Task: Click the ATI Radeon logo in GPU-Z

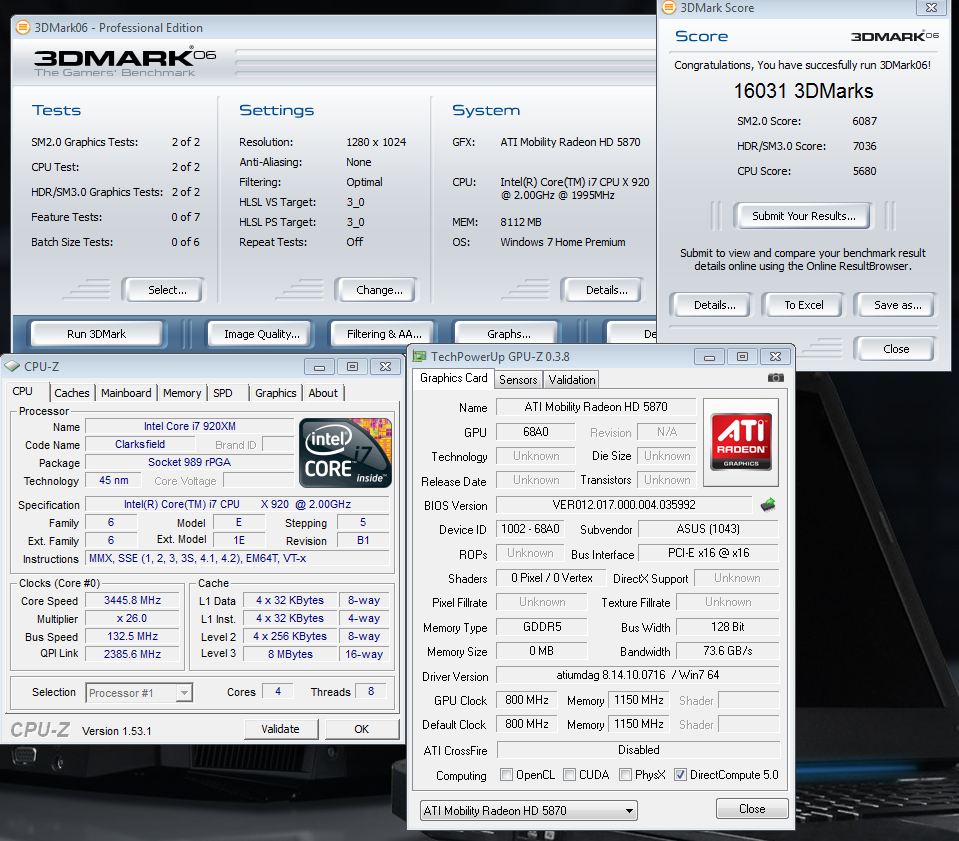Action: click(x=741, y=442)
